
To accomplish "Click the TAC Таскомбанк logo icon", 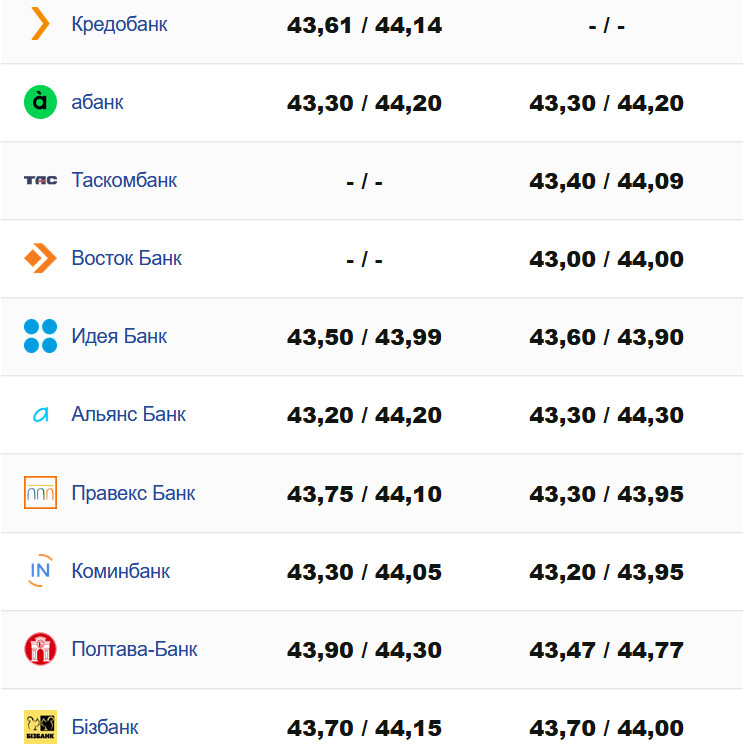I will click(x=40, y=180).
